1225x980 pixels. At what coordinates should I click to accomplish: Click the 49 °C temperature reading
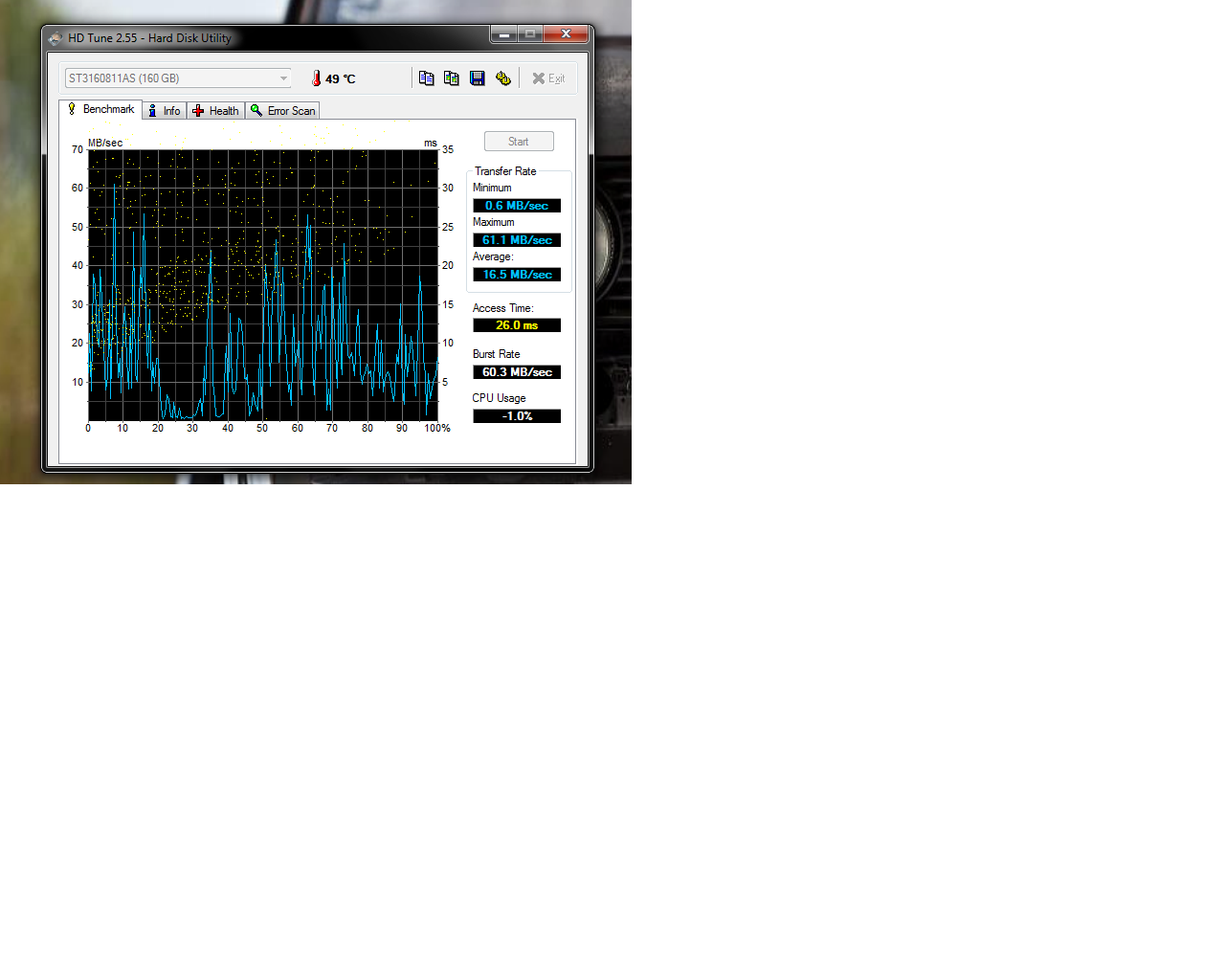(340, 79)
